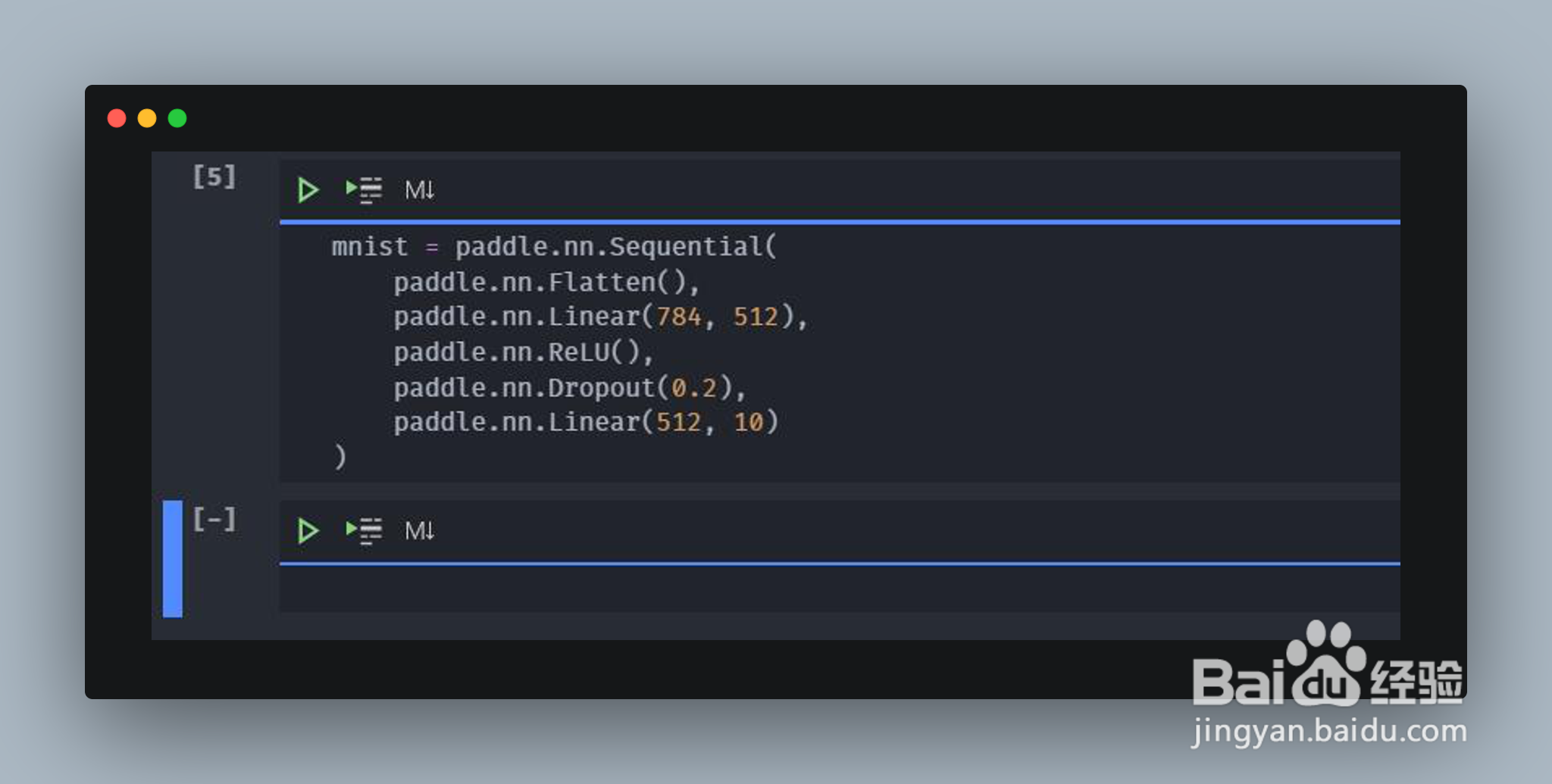Click inside the empty code cell editor
The width and height of the screenshot is (1552, 784).
pyautogui.click(x=840, y=589)
